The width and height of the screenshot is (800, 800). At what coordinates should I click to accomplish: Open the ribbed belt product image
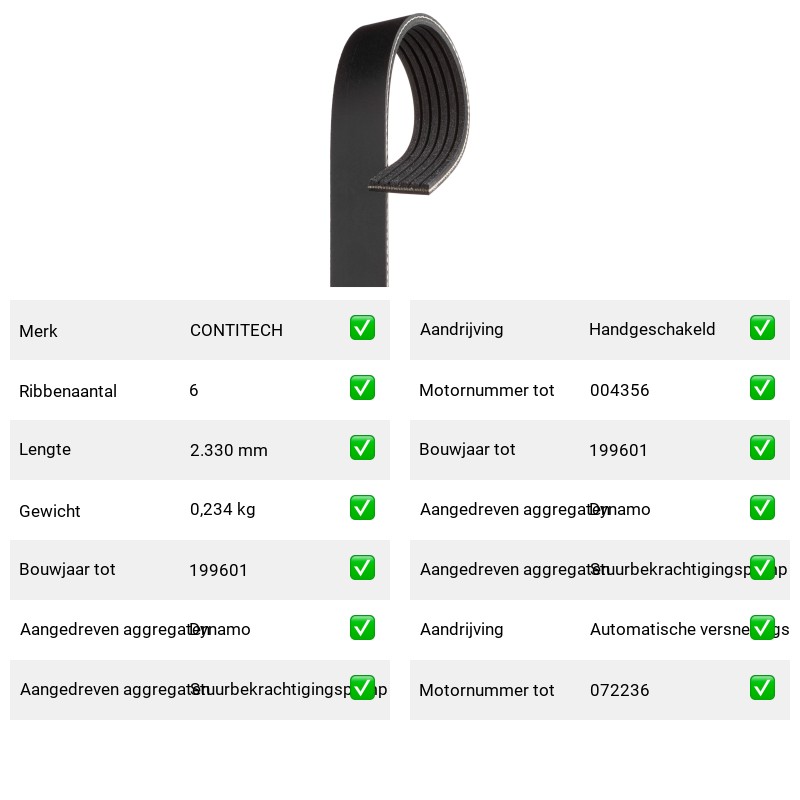click(x=399, y=149)
